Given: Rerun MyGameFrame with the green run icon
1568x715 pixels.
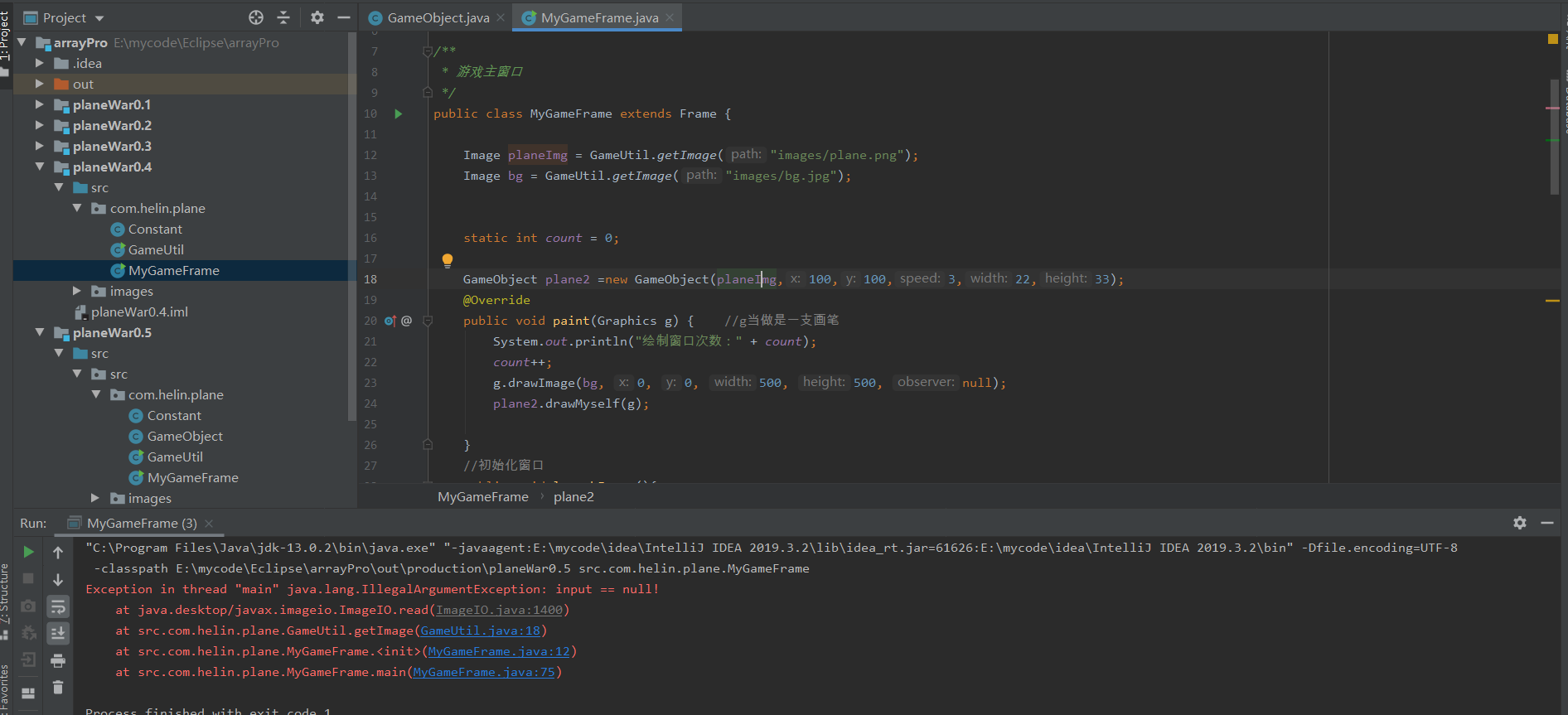Looking at the screenshot, I should point(28,552).
